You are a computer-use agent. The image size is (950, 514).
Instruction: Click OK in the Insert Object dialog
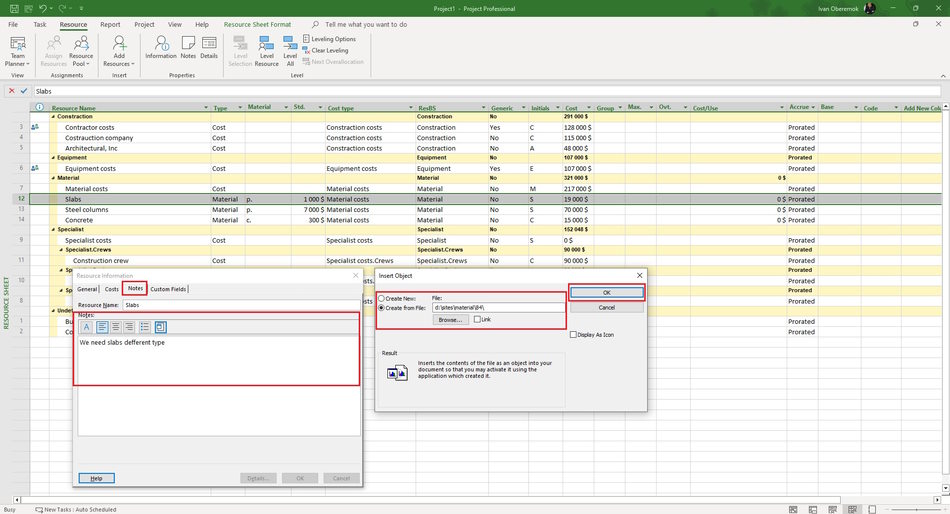pos(606,293)
